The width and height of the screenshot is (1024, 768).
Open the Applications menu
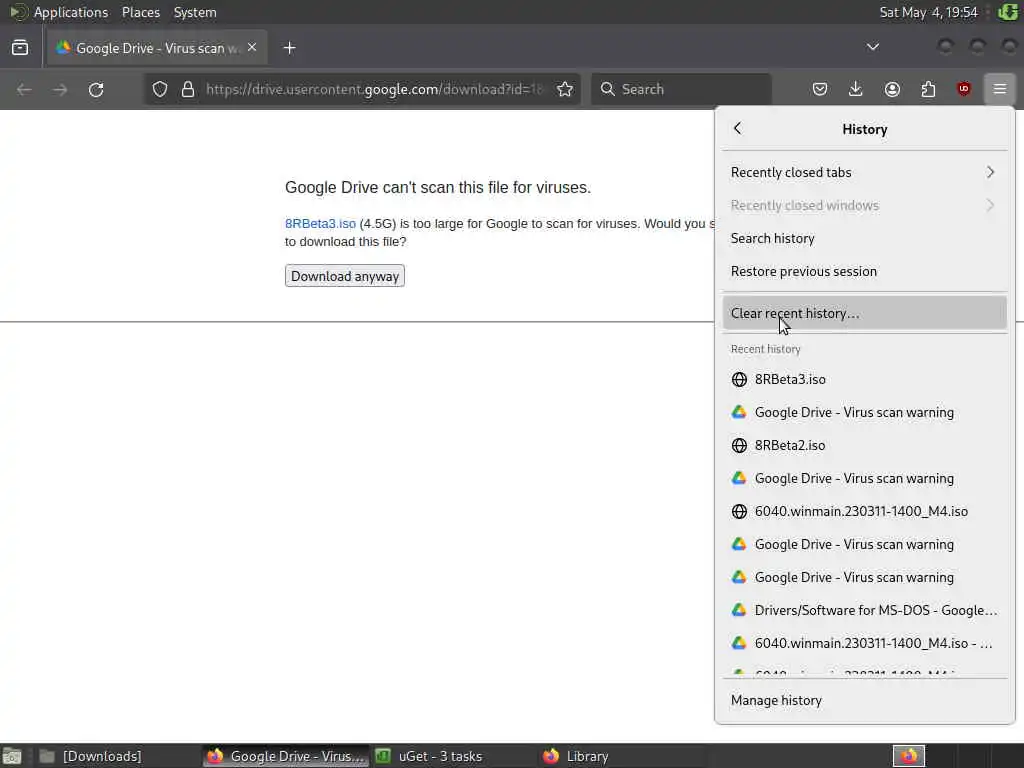71,12
